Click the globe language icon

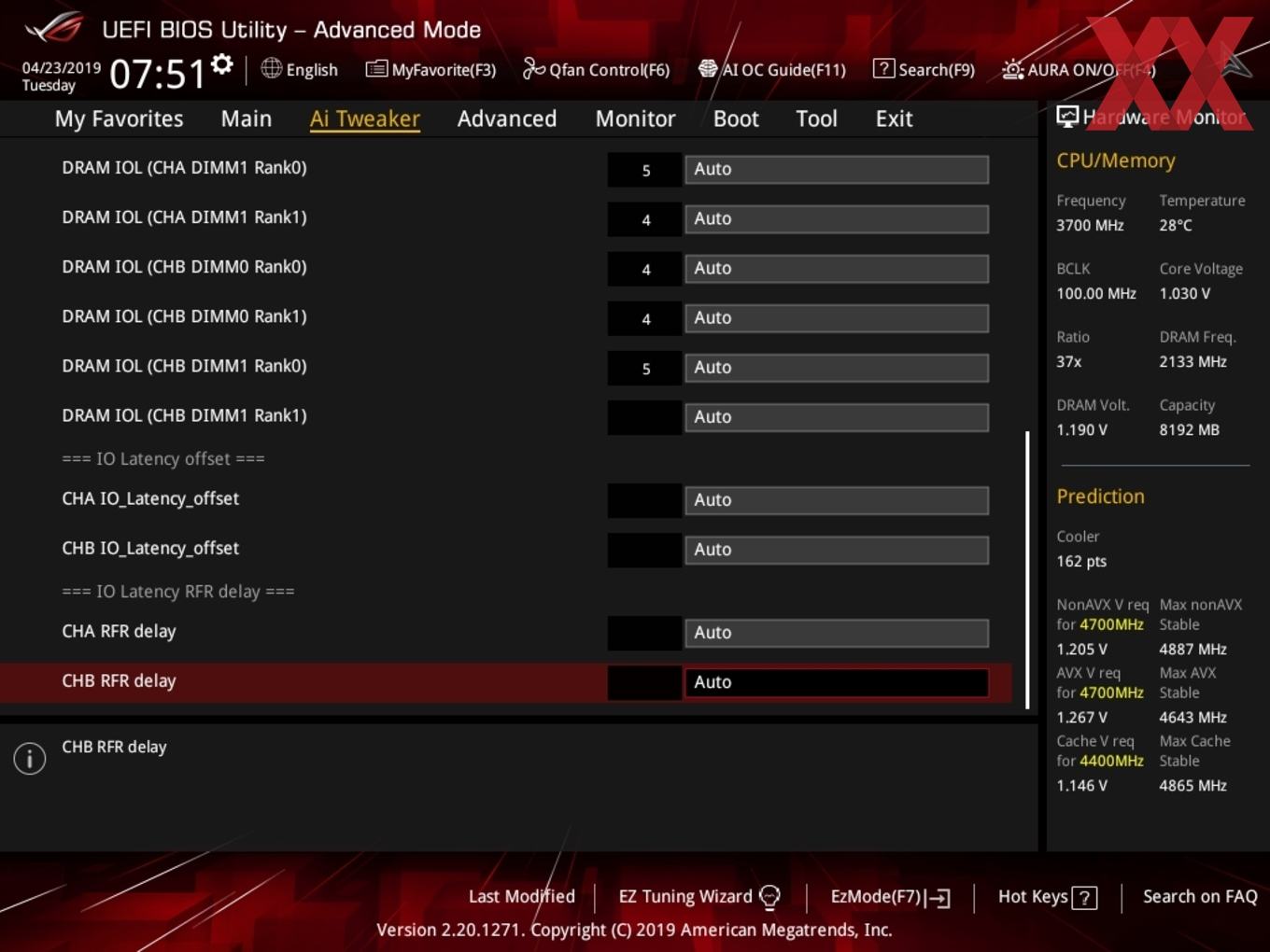[271, 68]
